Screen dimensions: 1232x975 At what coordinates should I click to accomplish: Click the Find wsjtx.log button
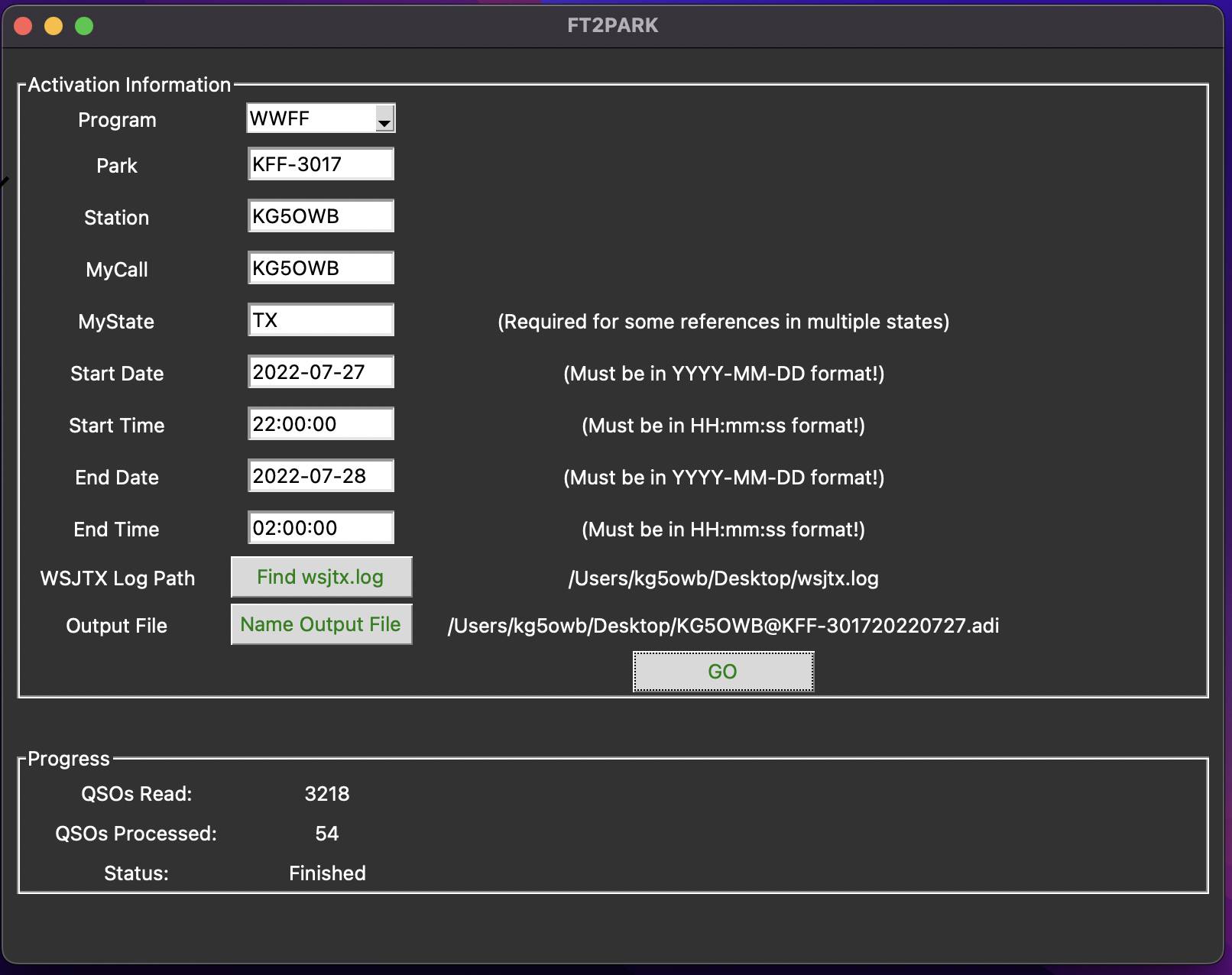321,577
